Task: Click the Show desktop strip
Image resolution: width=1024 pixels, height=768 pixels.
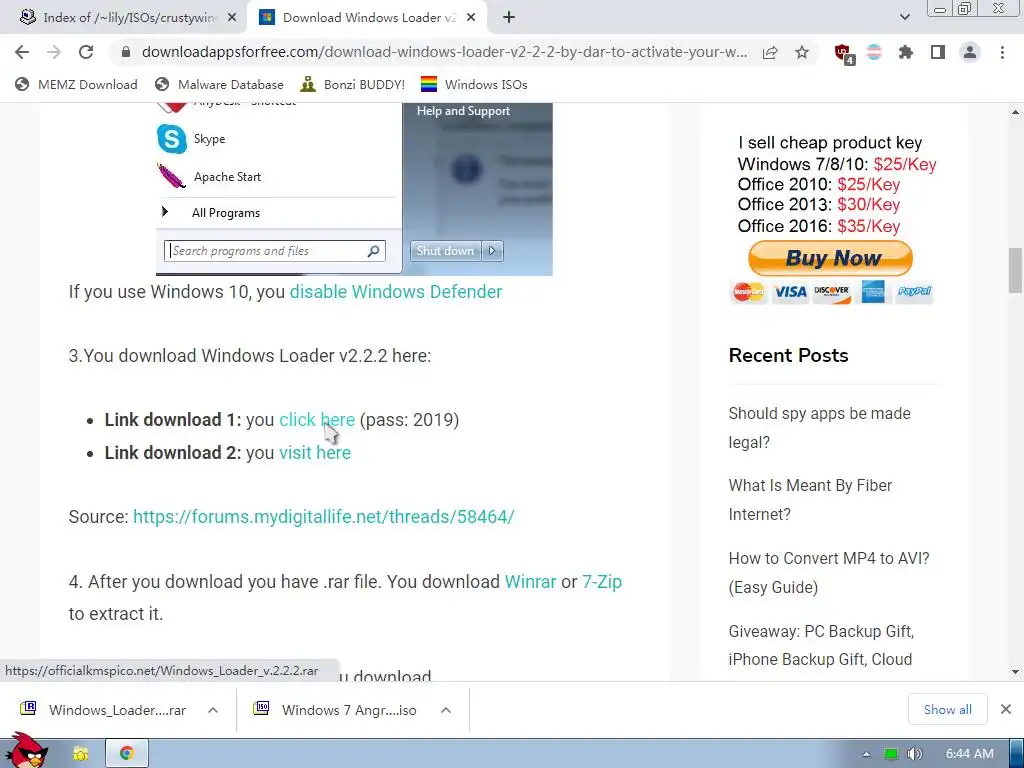Action: pyautogui.click(x=1017, y=754)
